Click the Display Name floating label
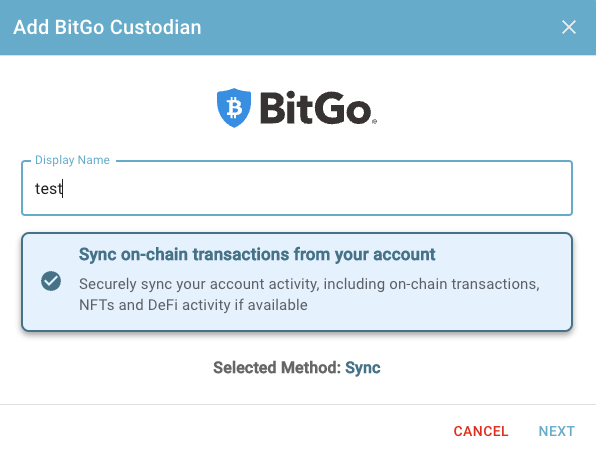 pos(72,160)
